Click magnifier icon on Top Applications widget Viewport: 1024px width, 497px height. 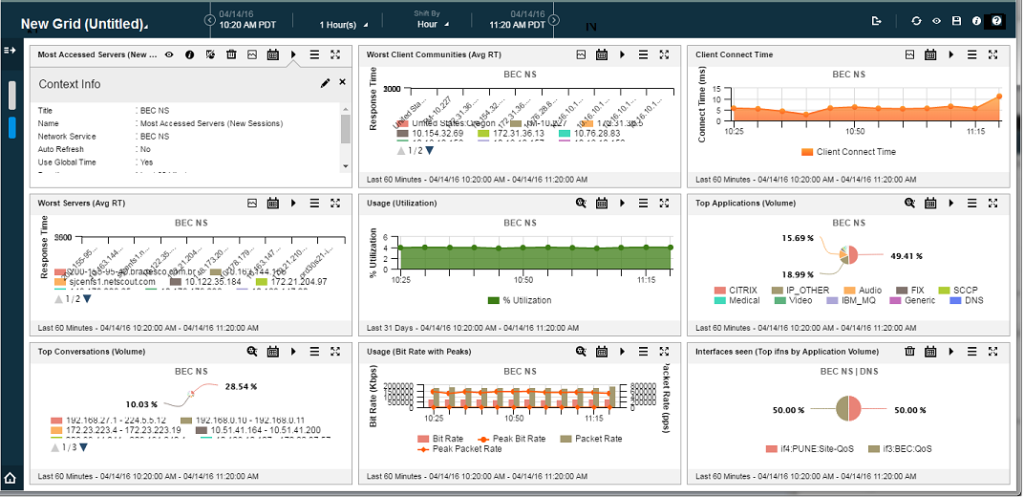pos(909,202)
